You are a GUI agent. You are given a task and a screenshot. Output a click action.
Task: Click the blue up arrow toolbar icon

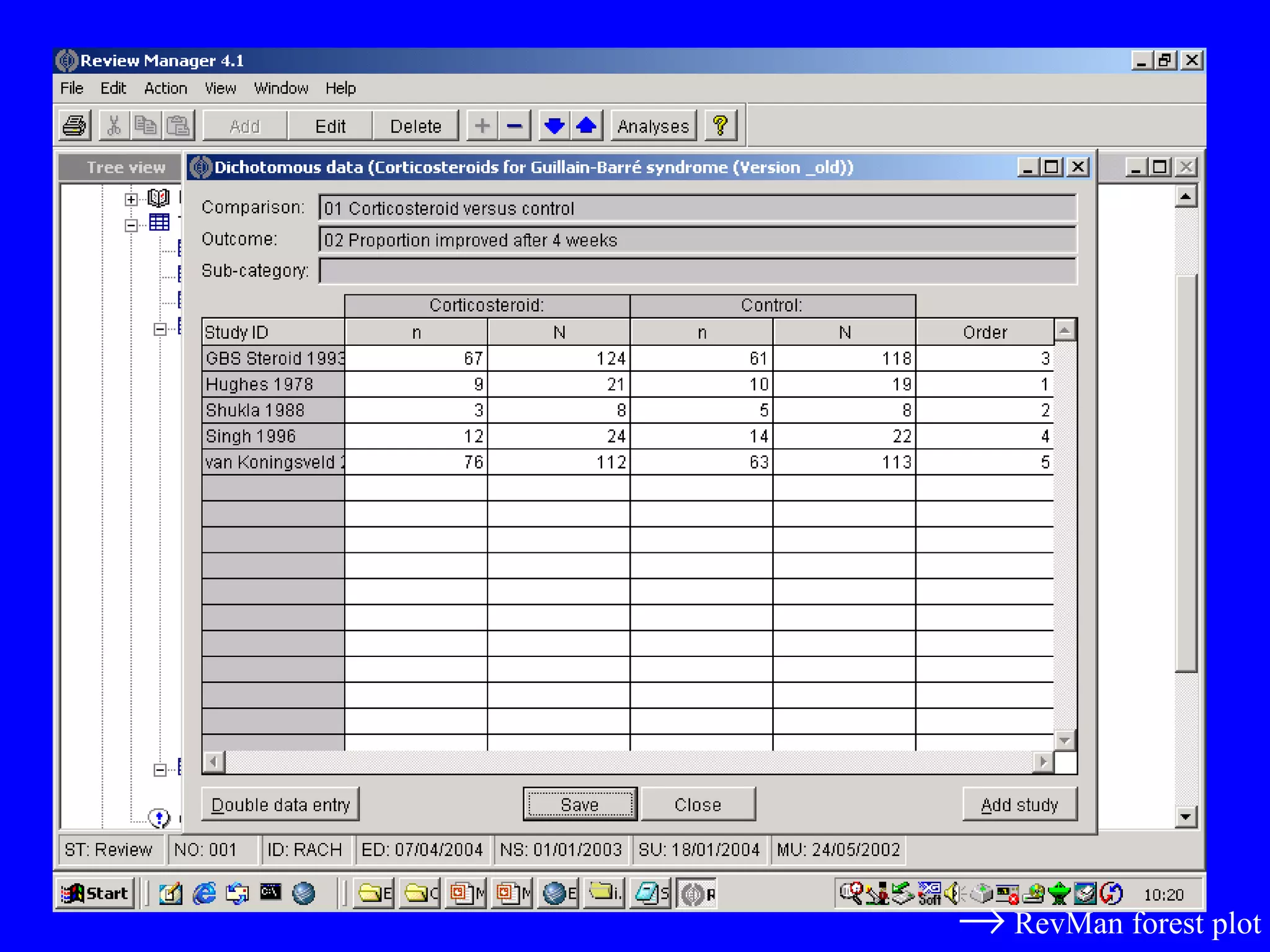tap(586, 126)
